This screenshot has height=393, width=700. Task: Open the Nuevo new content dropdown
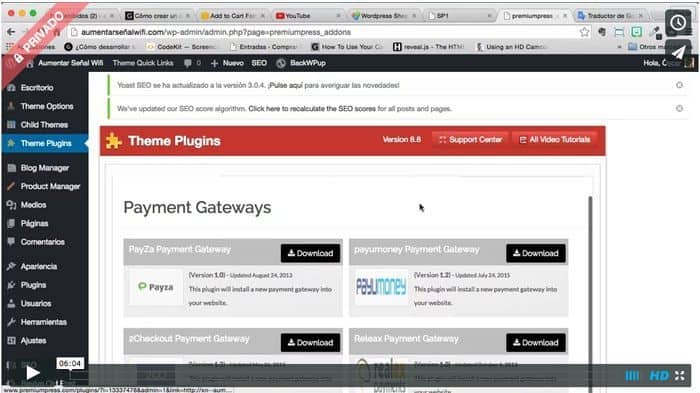[227, 63]
